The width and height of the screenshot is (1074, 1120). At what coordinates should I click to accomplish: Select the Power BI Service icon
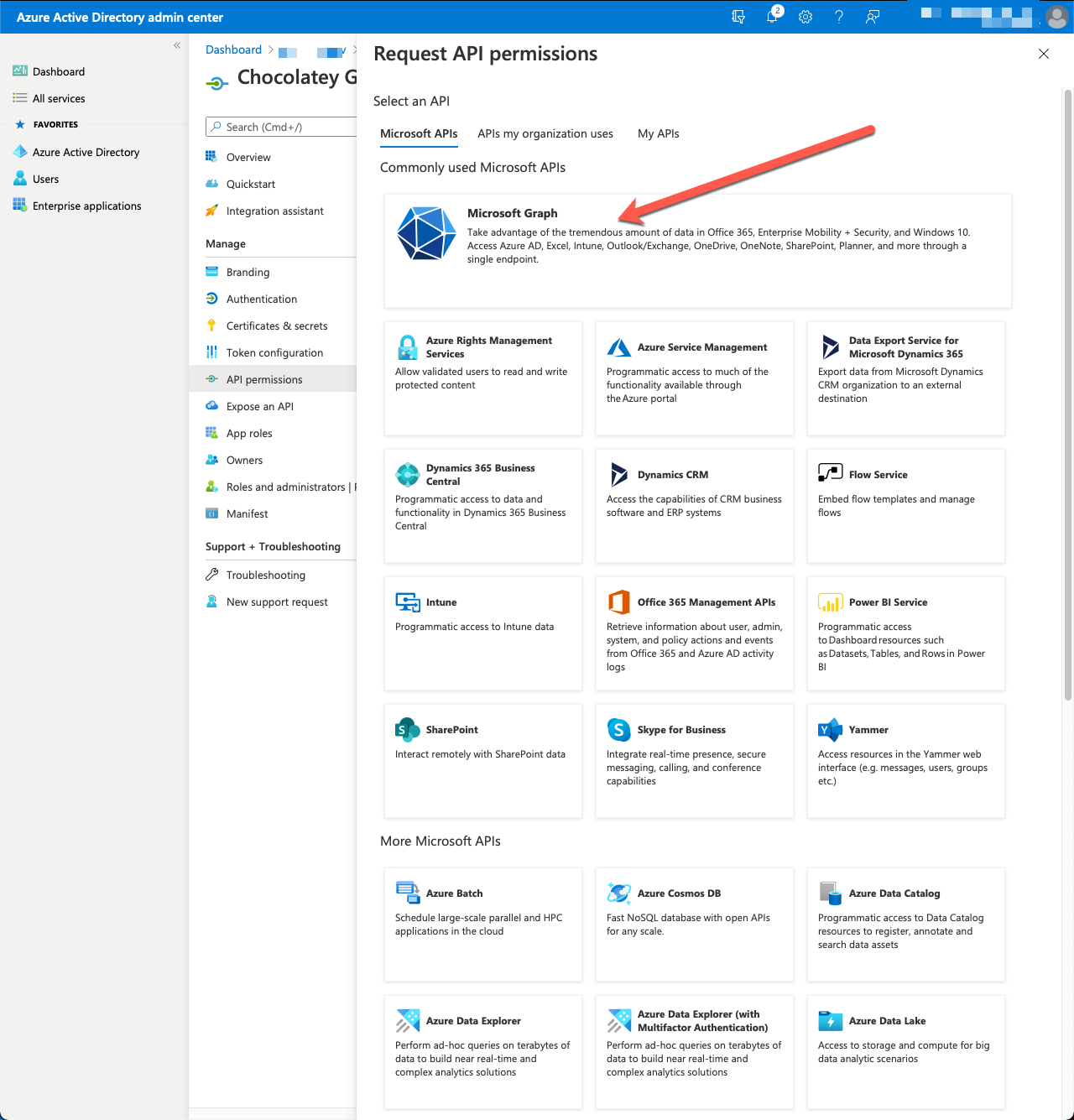831,602
